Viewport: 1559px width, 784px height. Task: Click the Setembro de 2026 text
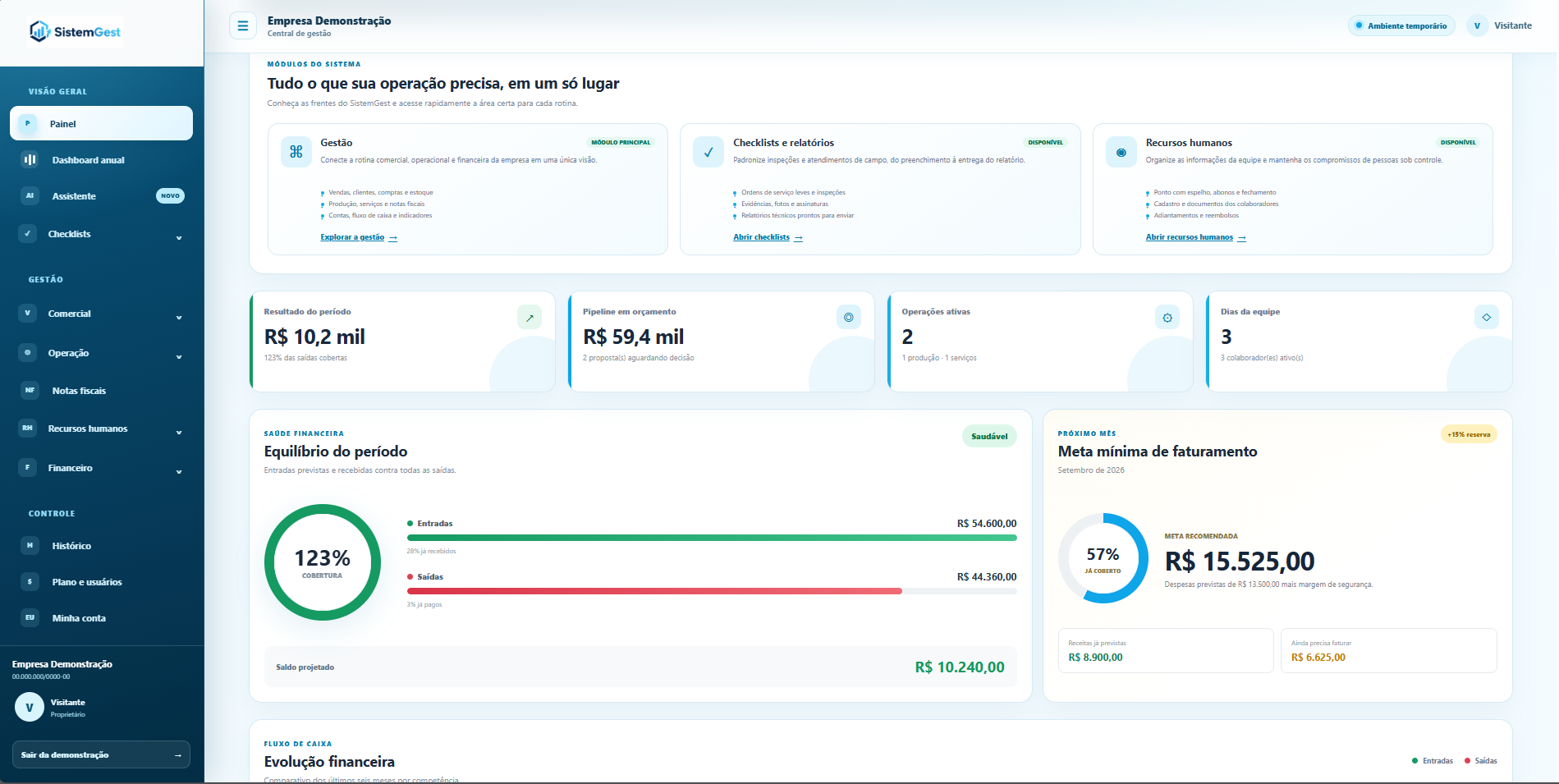1091,470
